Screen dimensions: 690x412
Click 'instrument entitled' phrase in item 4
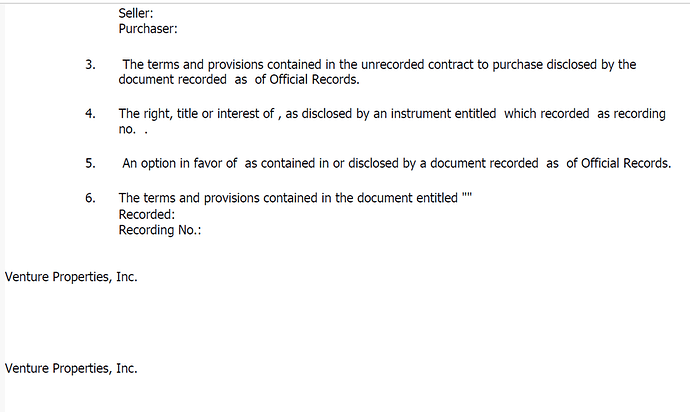[443, 114]
